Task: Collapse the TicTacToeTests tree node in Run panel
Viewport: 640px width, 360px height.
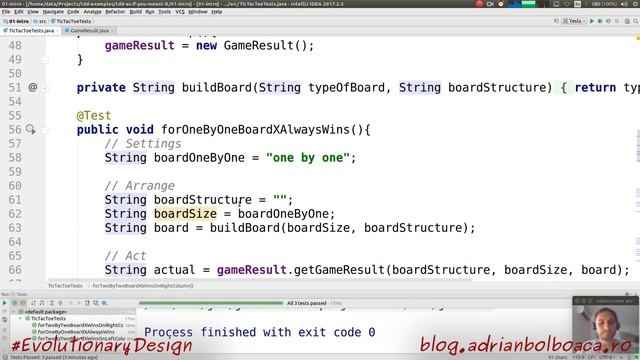Action: click(21, 318)
